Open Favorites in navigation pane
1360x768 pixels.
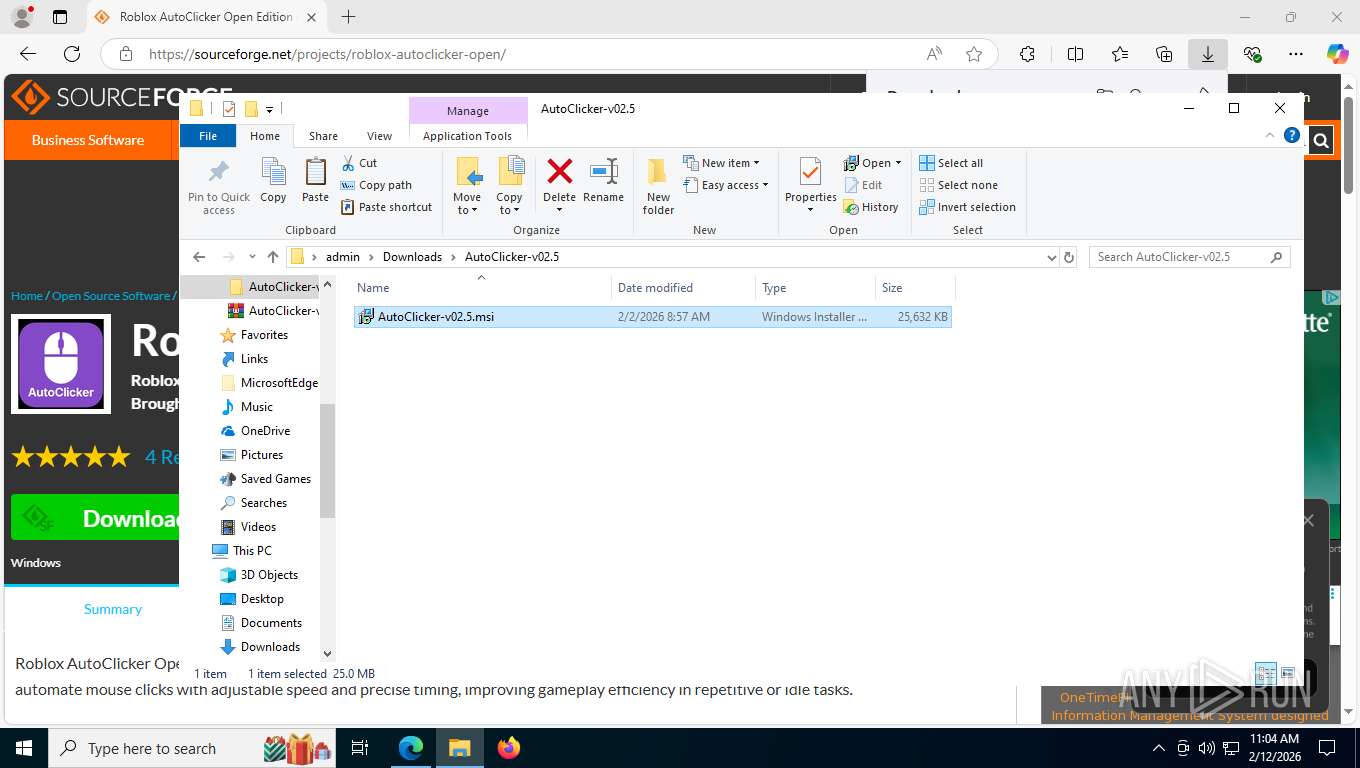264,335
